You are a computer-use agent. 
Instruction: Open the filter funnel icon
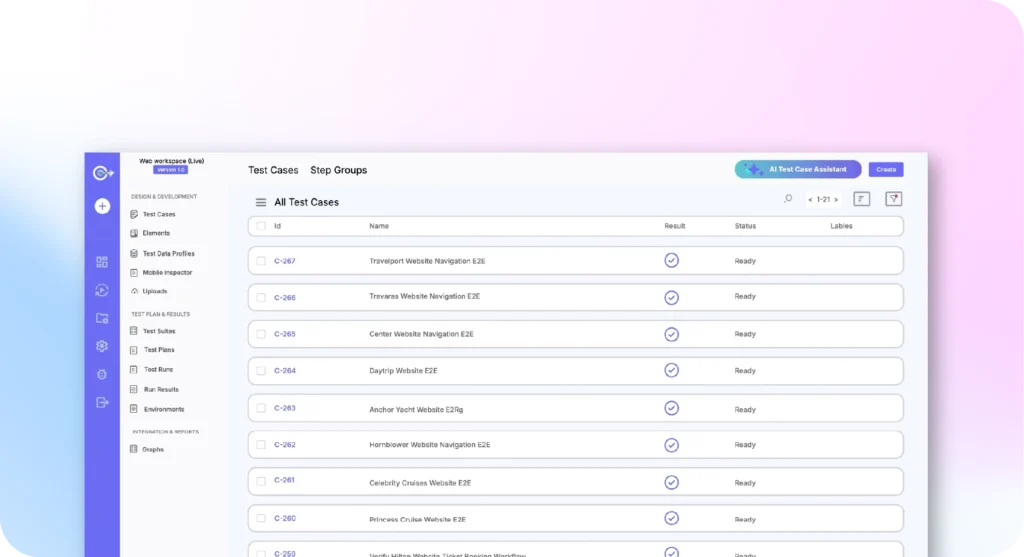(x=894, y=199)
